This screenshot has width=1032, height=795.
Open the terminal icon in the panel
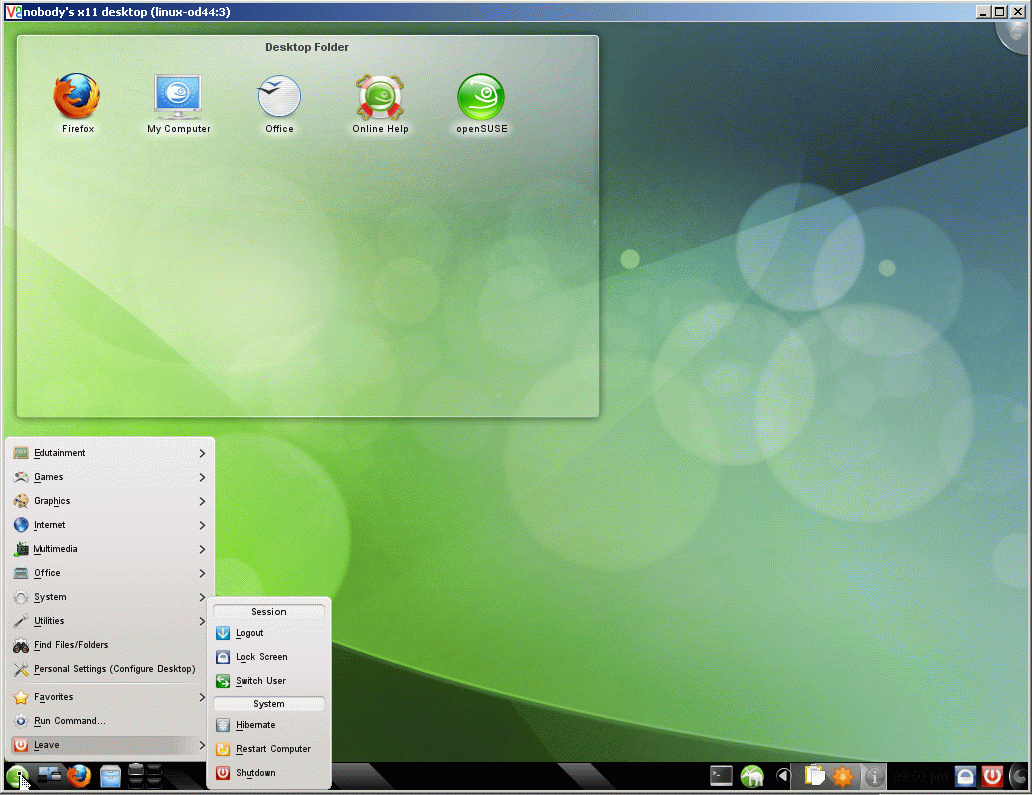(721, 777)
